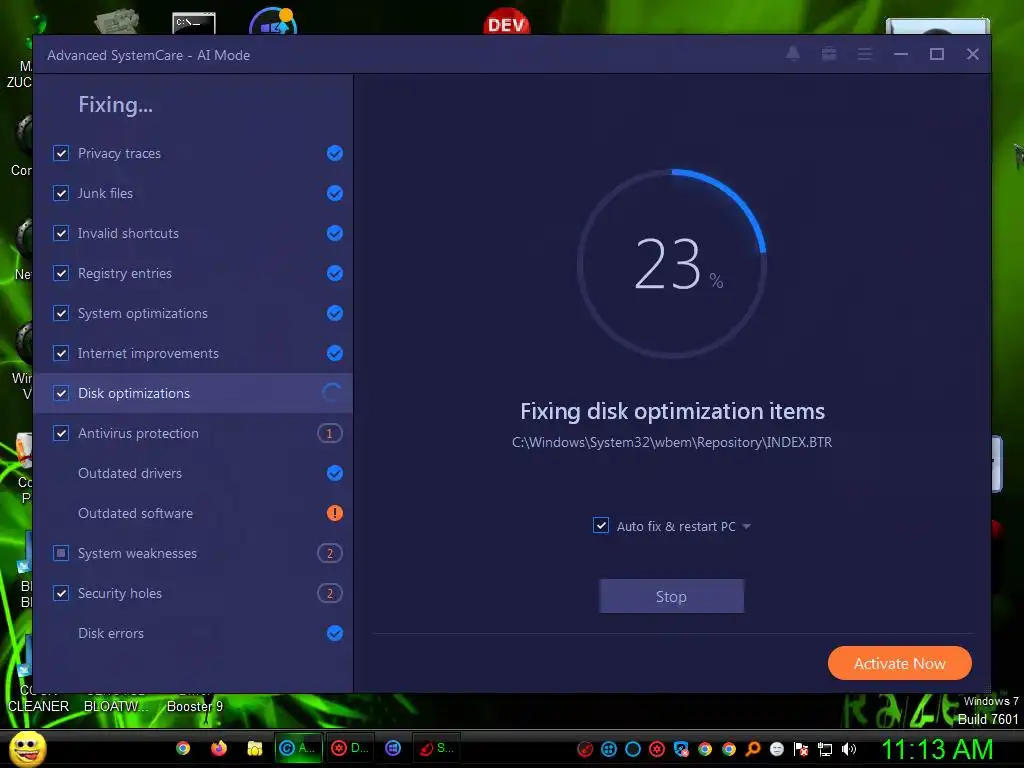Click the INDEX.BTR file path text
This screenshot has height=768, width=1024.
[672, 442]
